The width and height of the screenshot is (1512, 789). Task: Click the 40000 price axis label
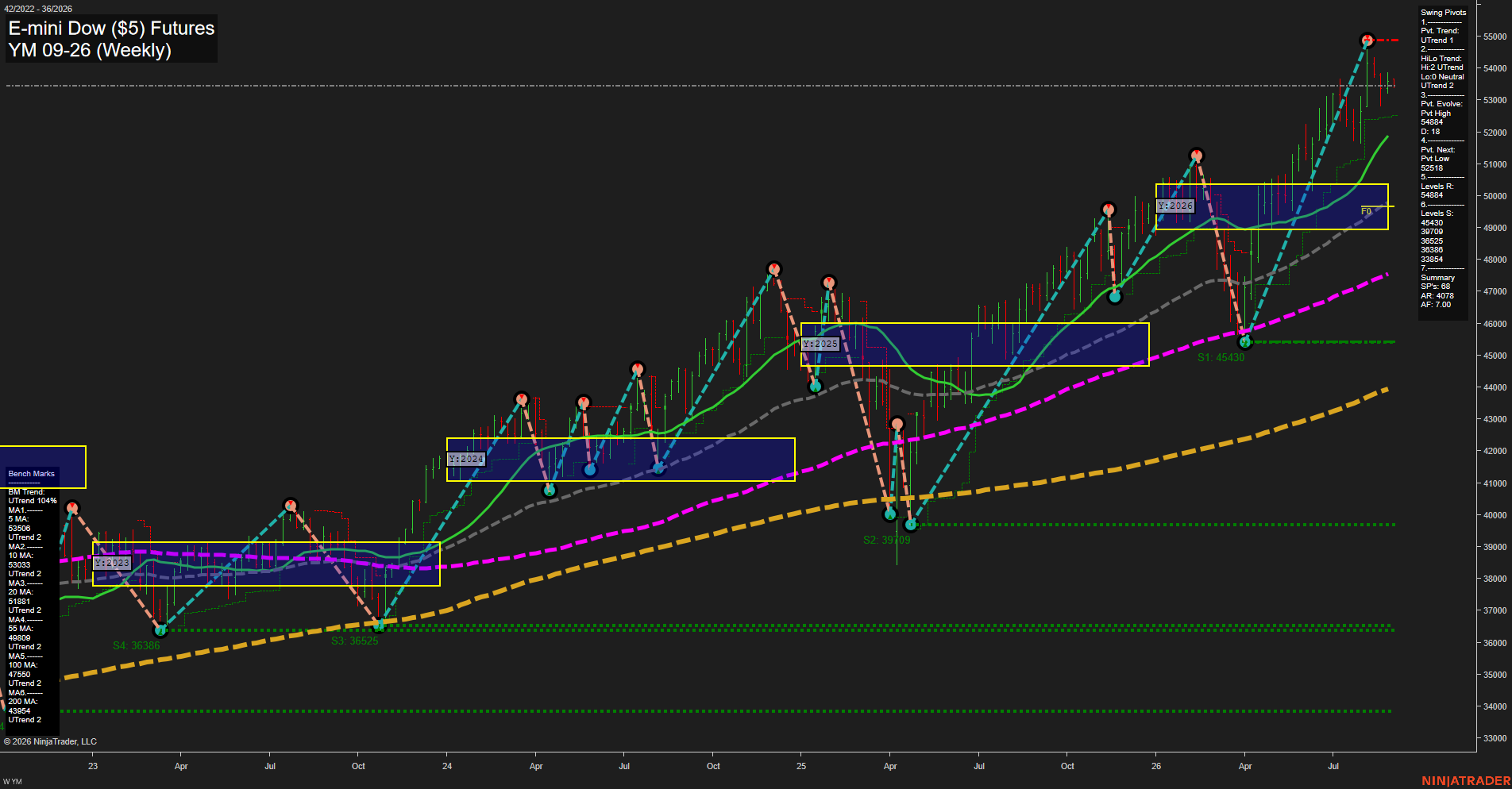point(1495,515)
